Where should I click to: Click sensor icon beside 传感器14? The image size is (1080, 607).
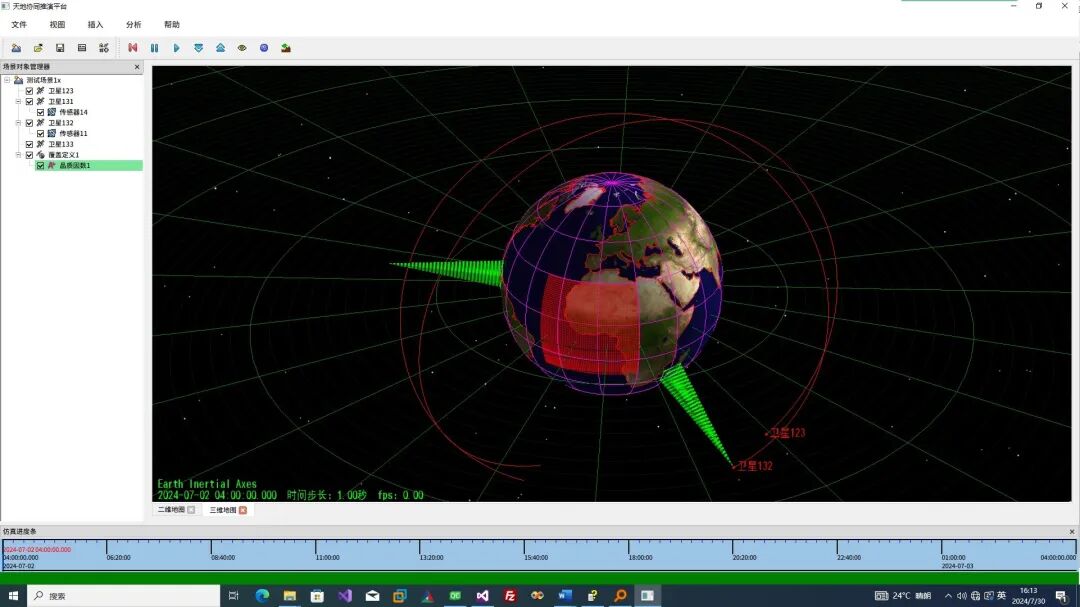click(x=52, y=112)
